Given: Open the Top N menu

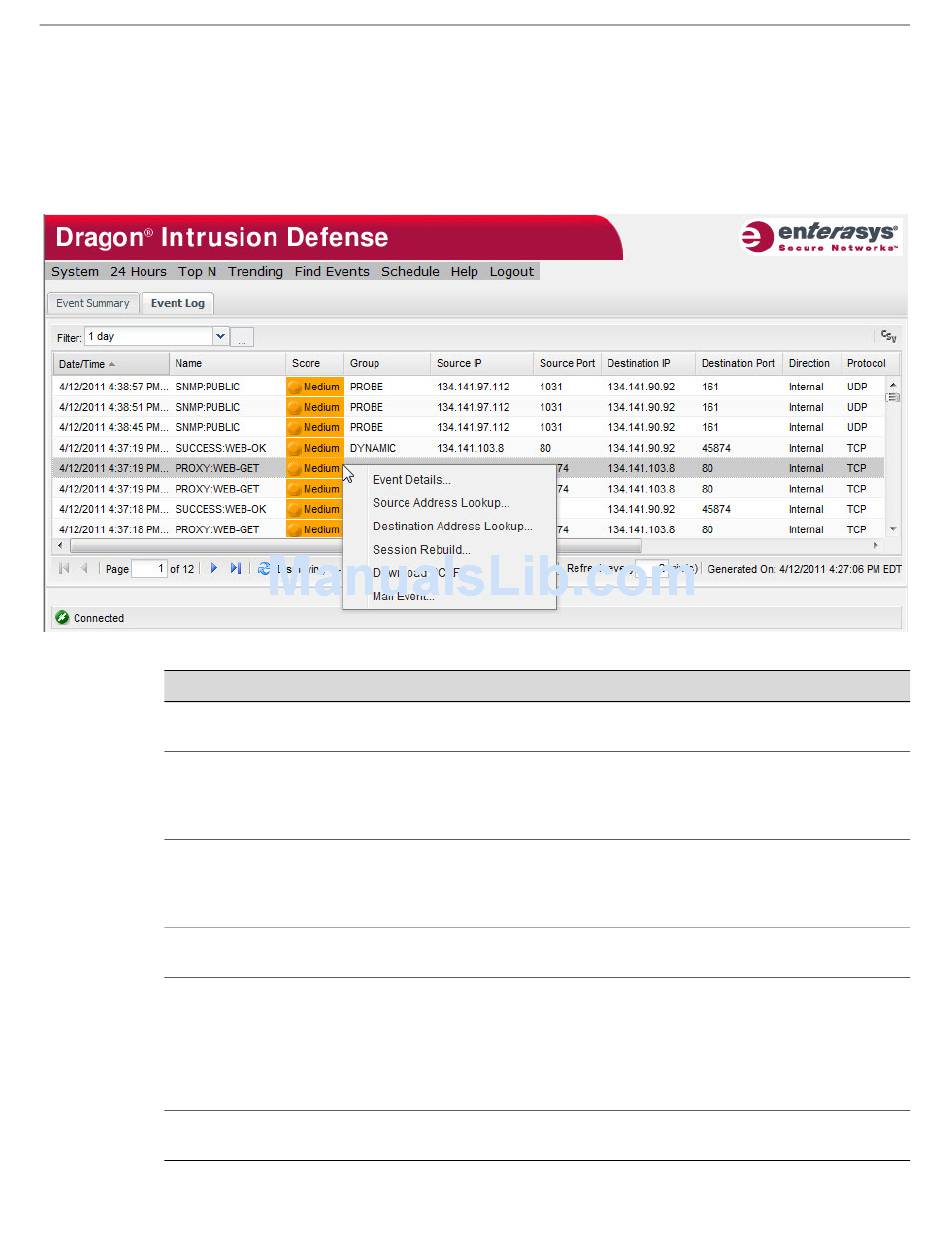Looking at the screenshot, I should 197,271.
